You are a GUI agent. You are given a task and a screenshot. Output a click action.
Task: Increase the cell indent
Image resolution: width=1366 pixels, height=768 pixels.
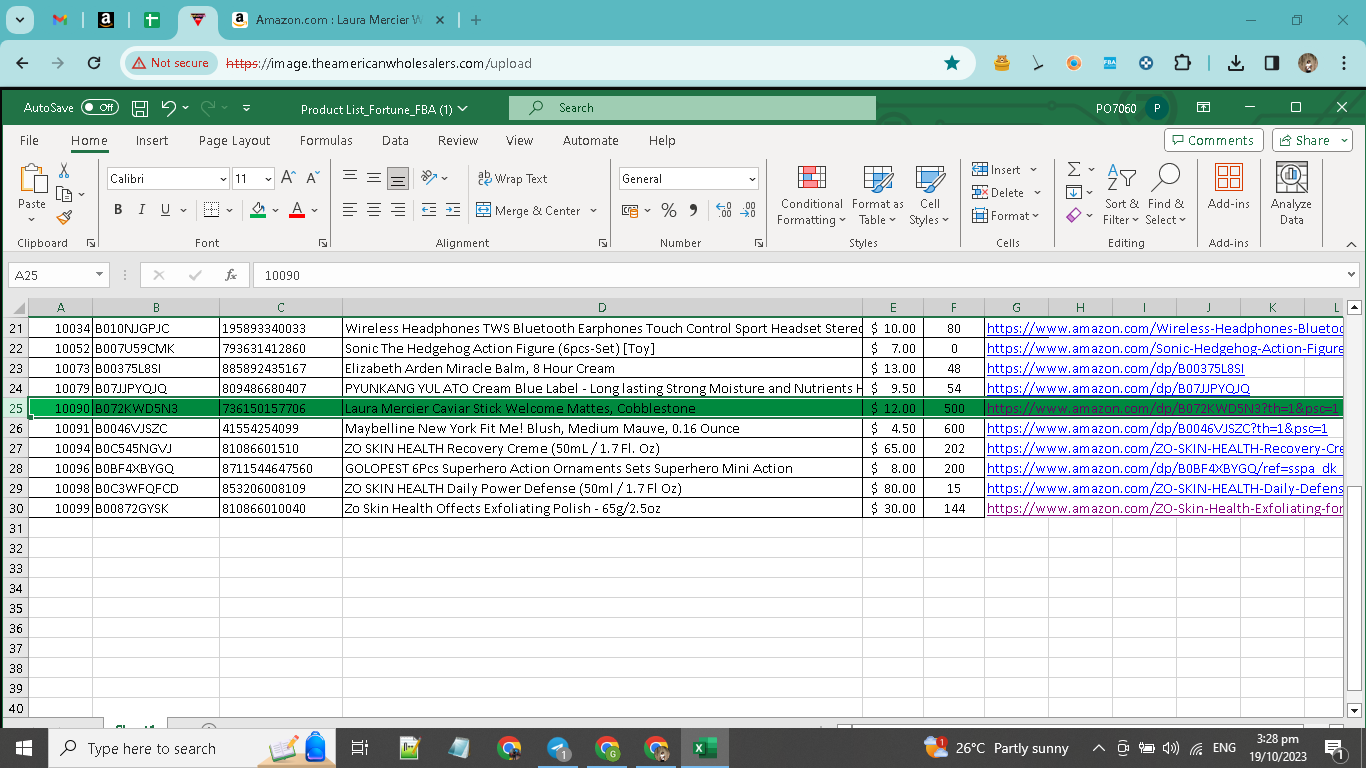454,210
